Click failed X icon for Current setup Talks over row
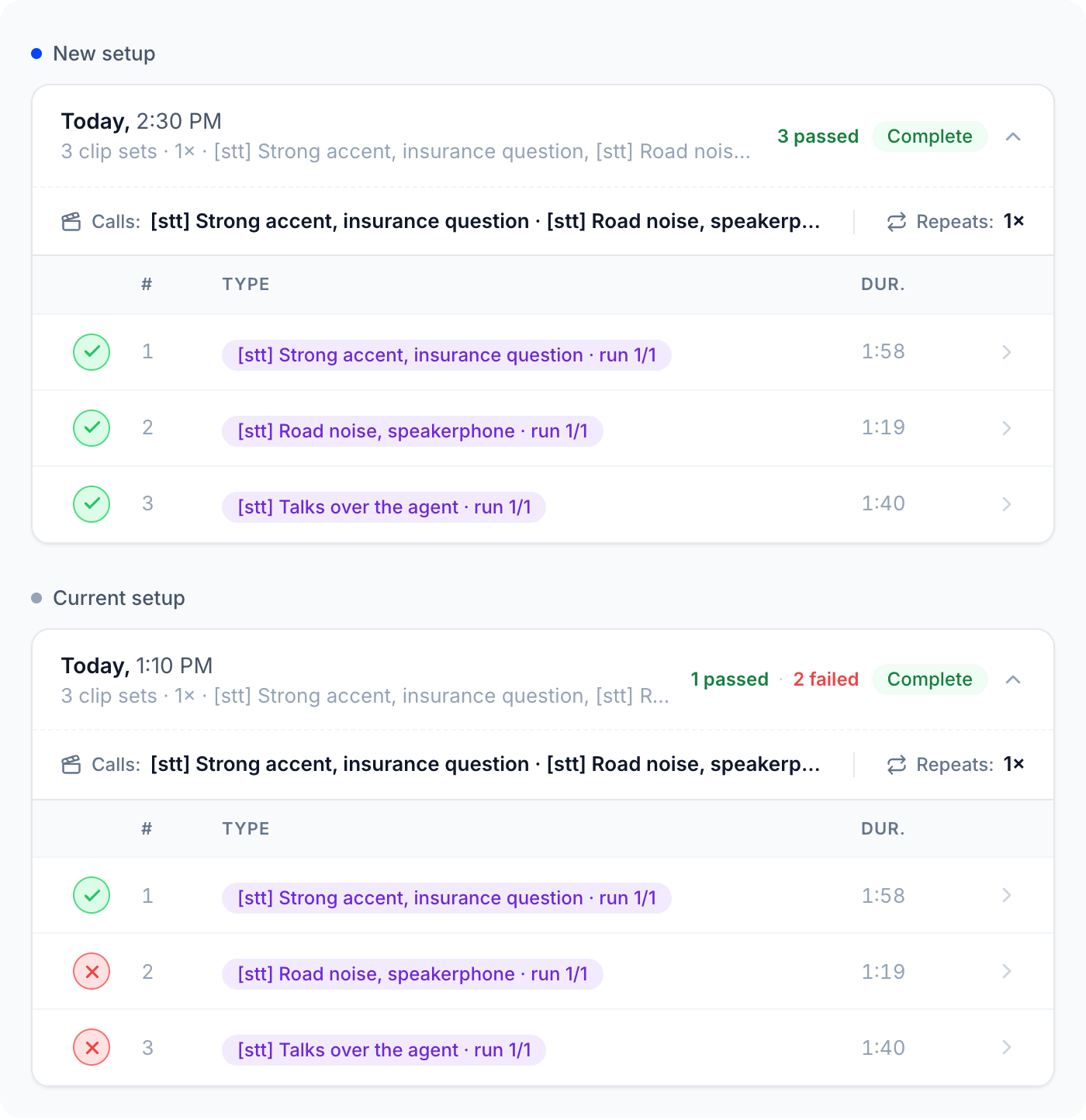1086x1120 pixels. click(x=92, y=1047)
